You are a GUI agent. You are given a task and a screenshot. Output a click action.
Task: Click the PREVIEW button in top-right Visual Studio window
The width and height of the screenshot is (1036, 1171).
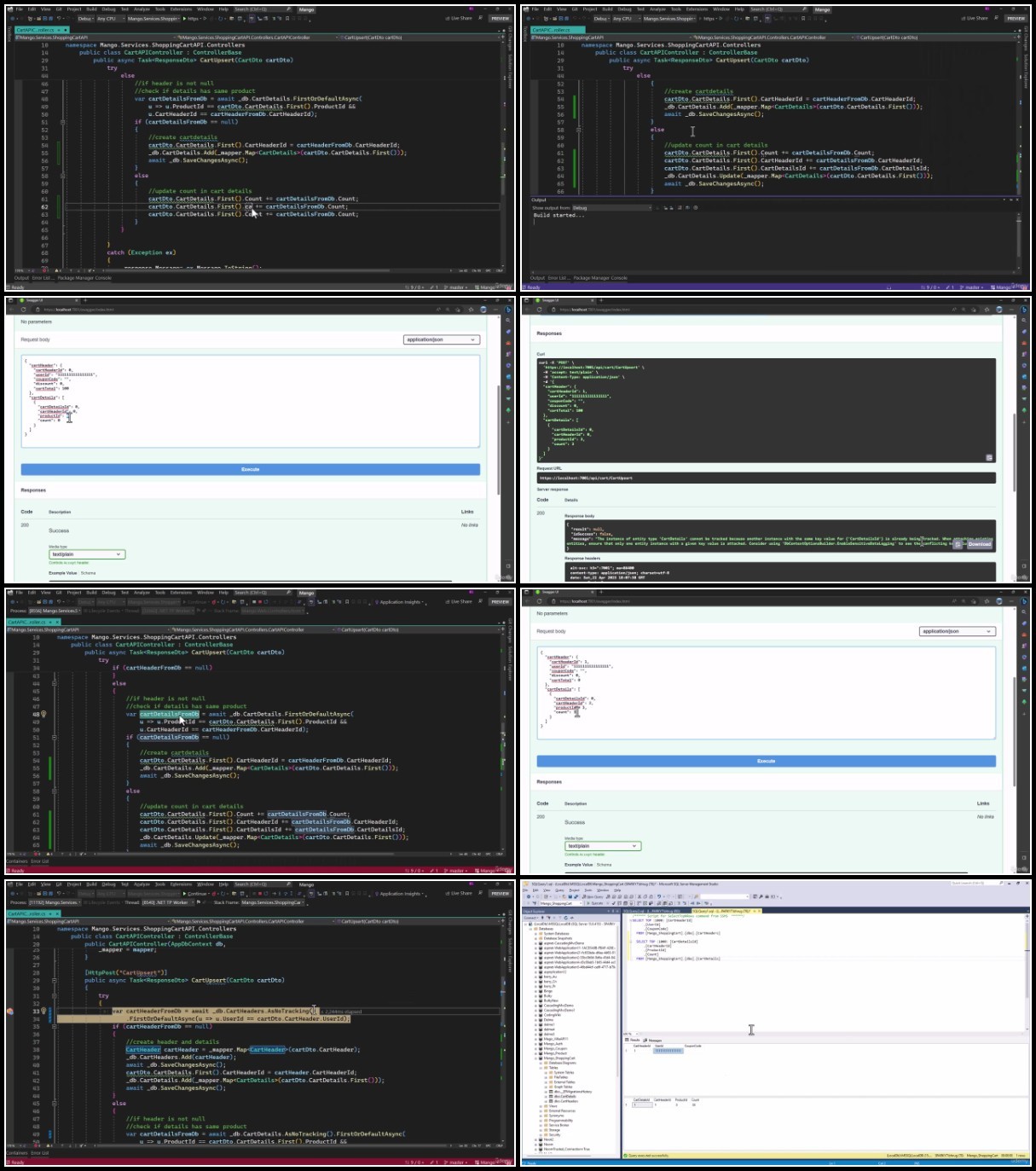pyautogui.click(x=1016, y=18)
